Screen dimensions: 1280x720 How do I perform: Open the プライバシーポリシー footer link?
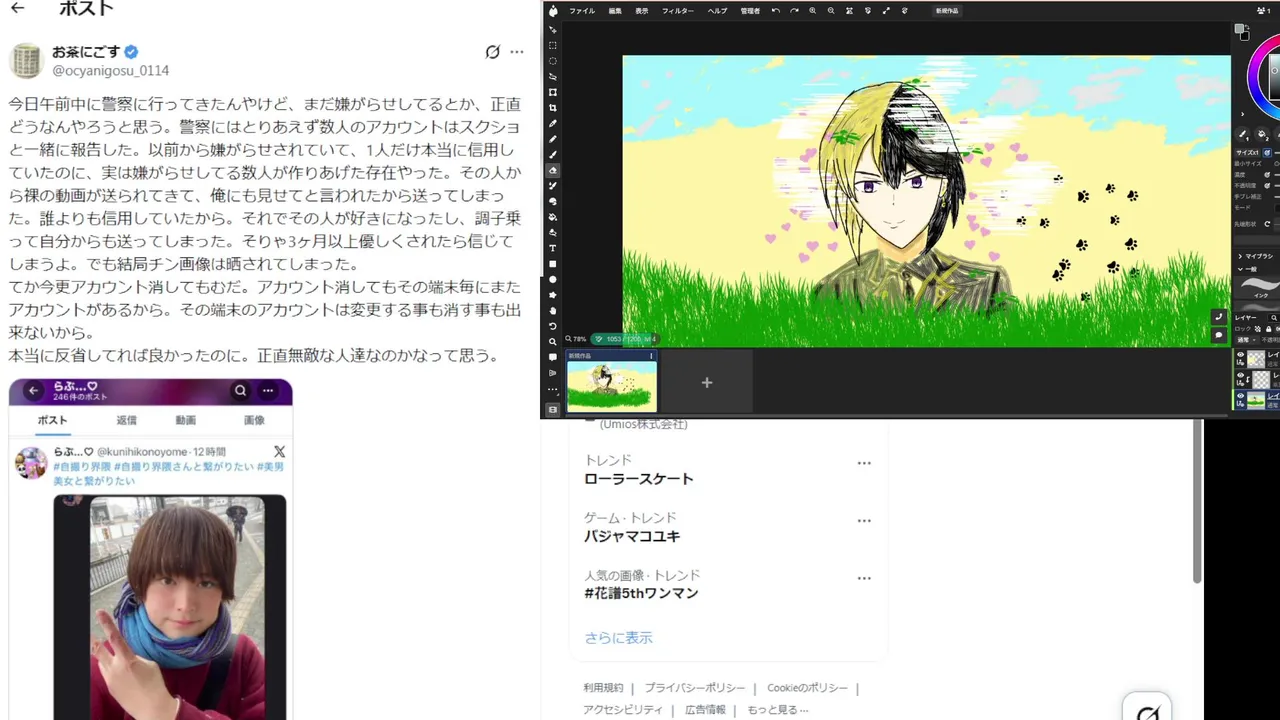pyautogui.click(x=694, y=688)
